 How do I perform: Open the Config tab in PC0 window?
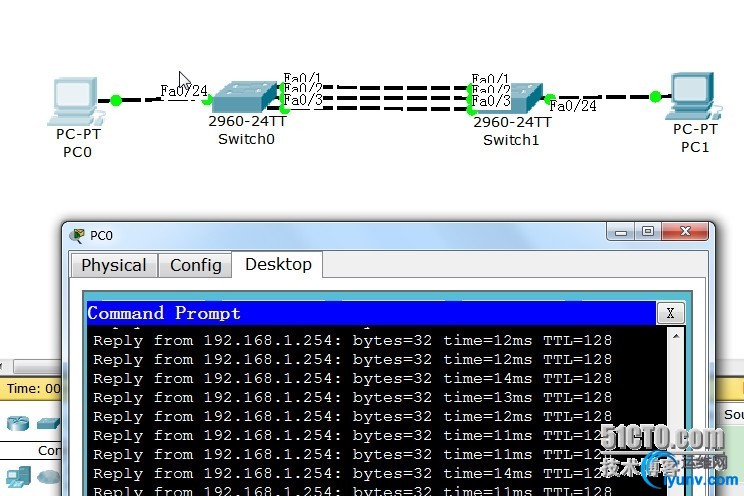195,265
